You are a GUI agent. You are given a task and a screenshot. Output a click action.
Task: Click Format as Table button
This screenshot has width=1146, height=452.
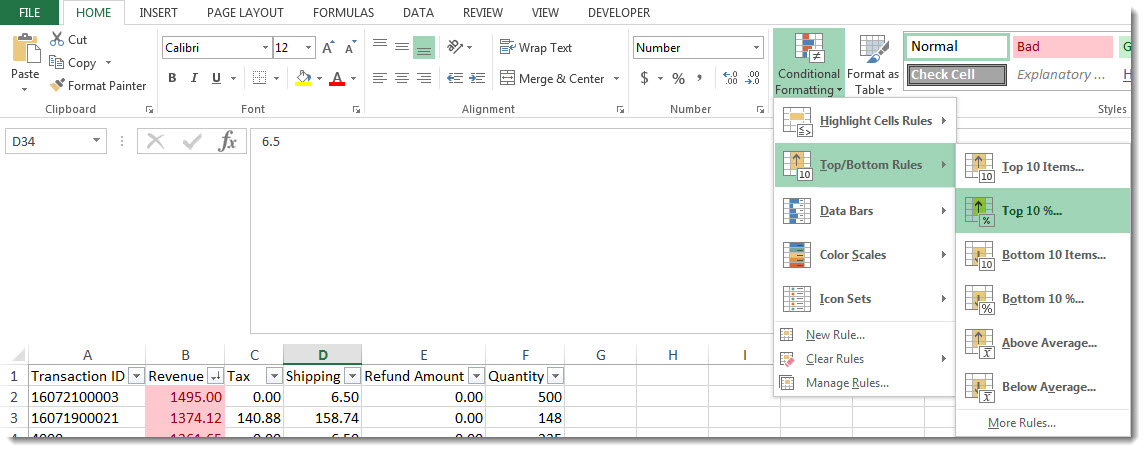pos(873,64)
